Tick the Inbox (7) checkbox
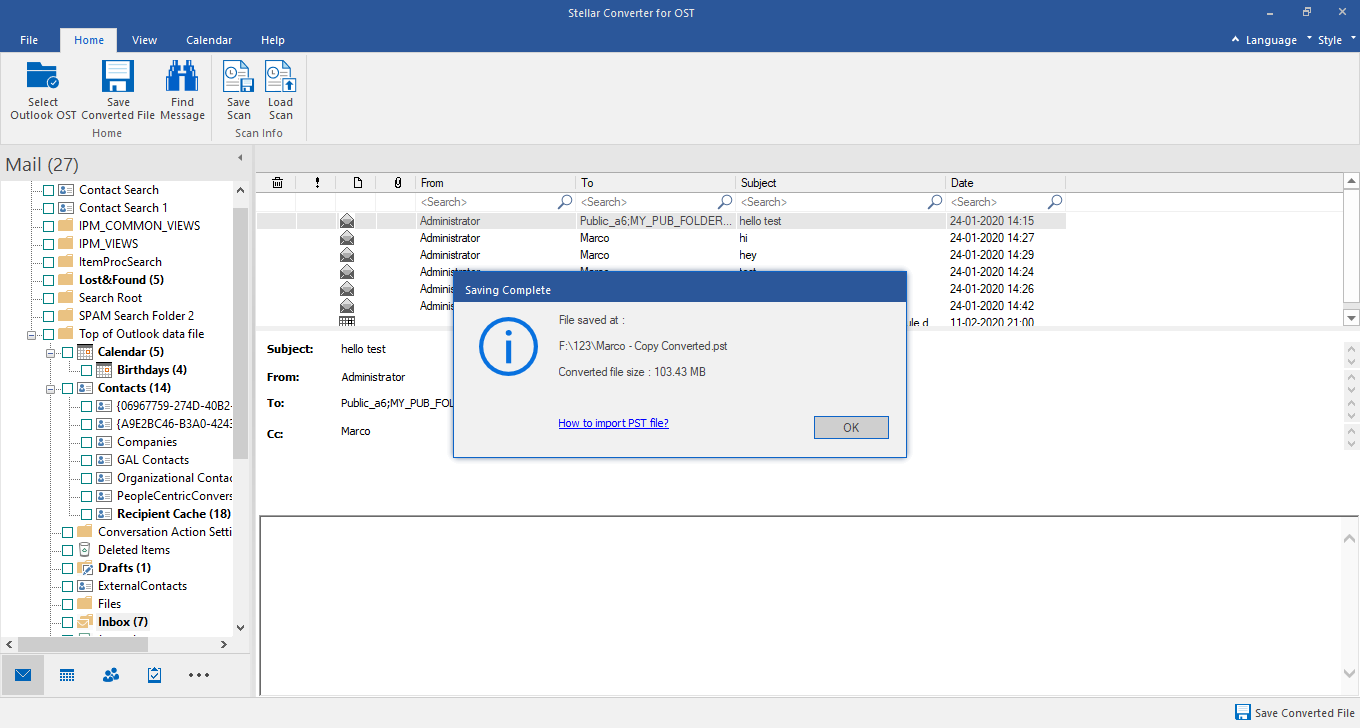The height and width of the screenshot is (728, 1360). 67,622
